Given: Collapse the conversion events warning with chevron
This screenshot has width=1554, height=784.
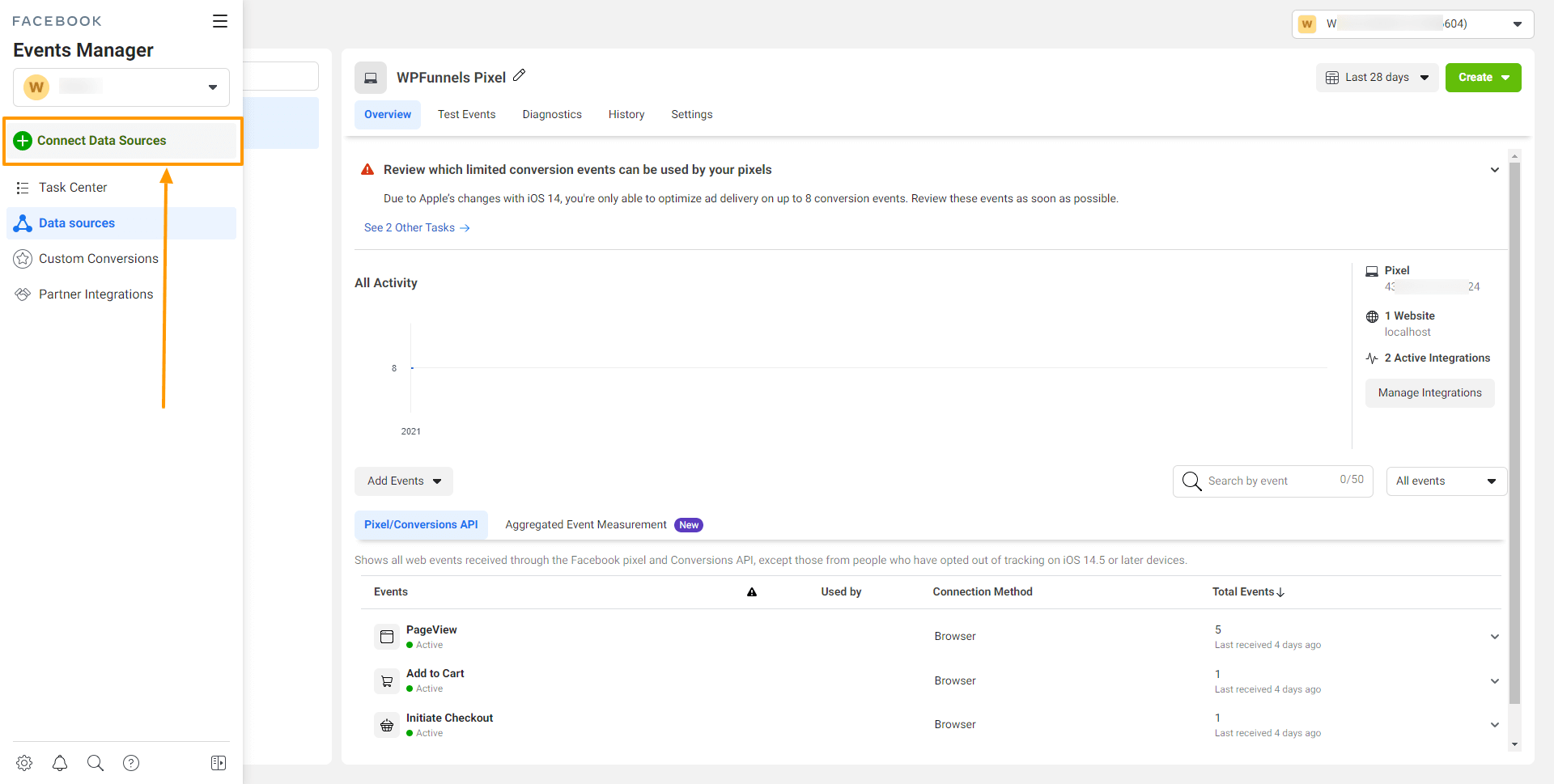Looking at the screenshot, I should 1495,170.
